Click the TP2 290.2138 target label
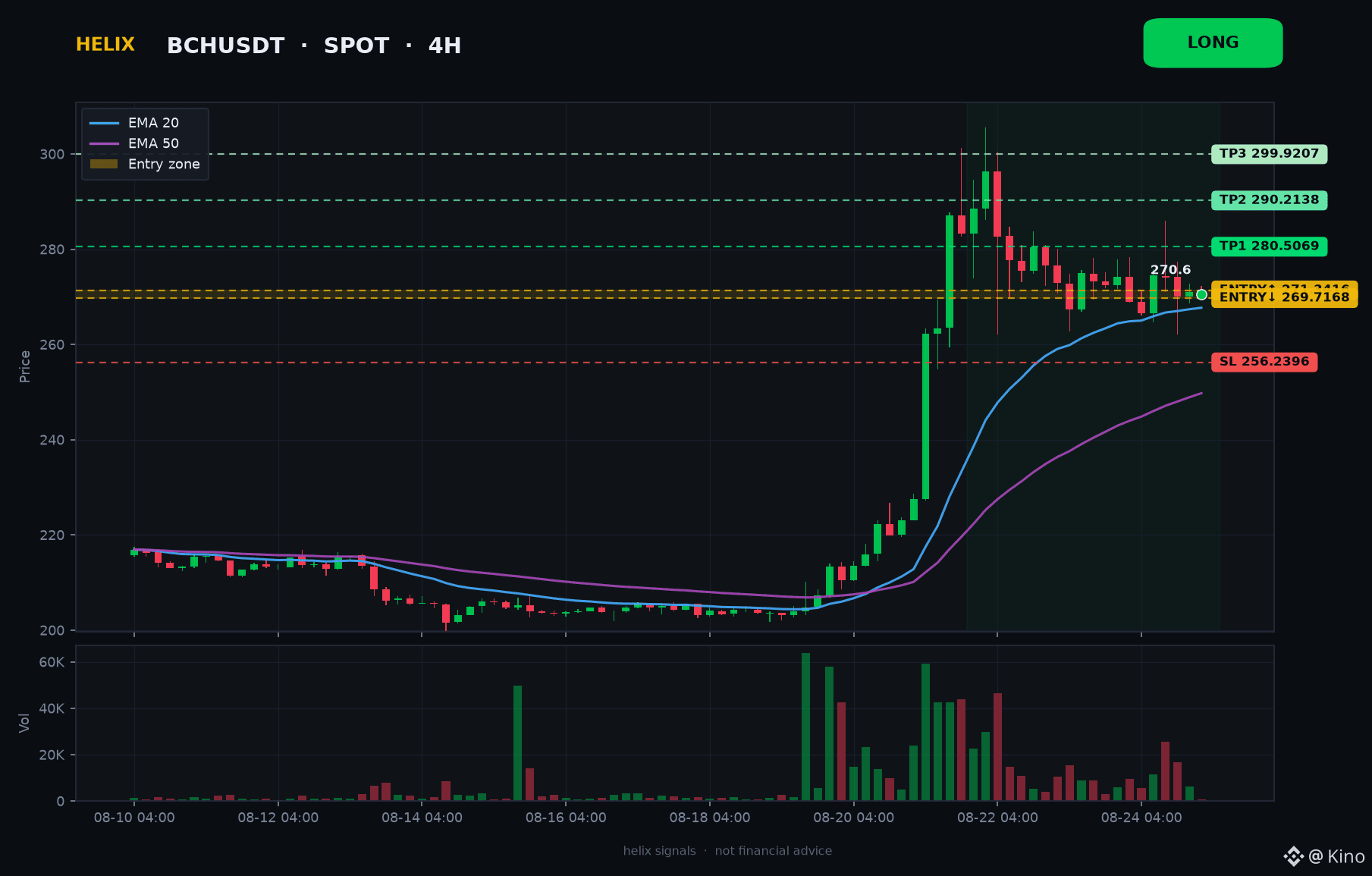The width and height of the screenshot is (1372, 876). 1269,200
